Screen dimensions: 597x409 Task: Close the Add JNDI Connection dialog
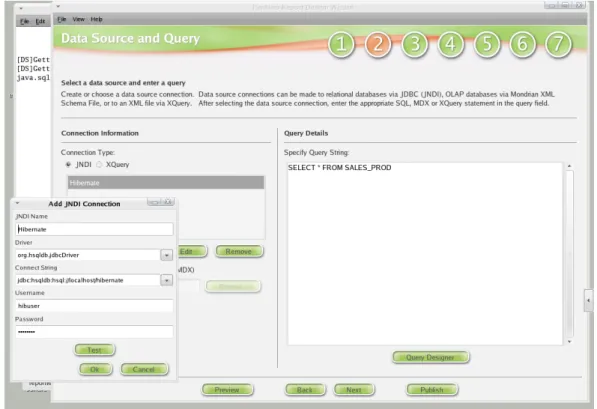point(169,202)
